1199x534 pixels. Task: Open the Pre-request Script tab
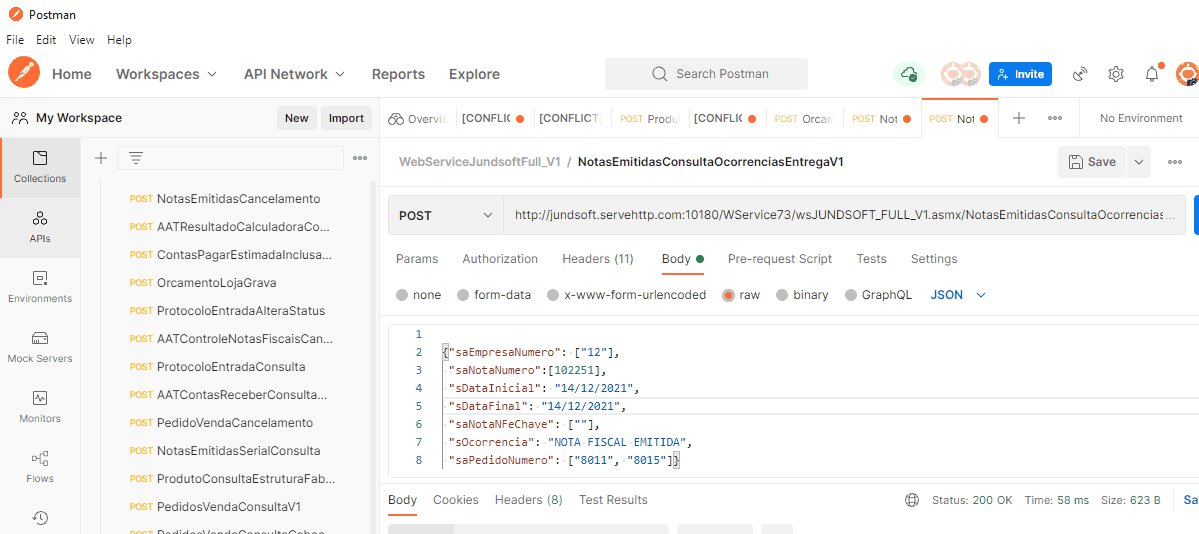tap(780, 259)
